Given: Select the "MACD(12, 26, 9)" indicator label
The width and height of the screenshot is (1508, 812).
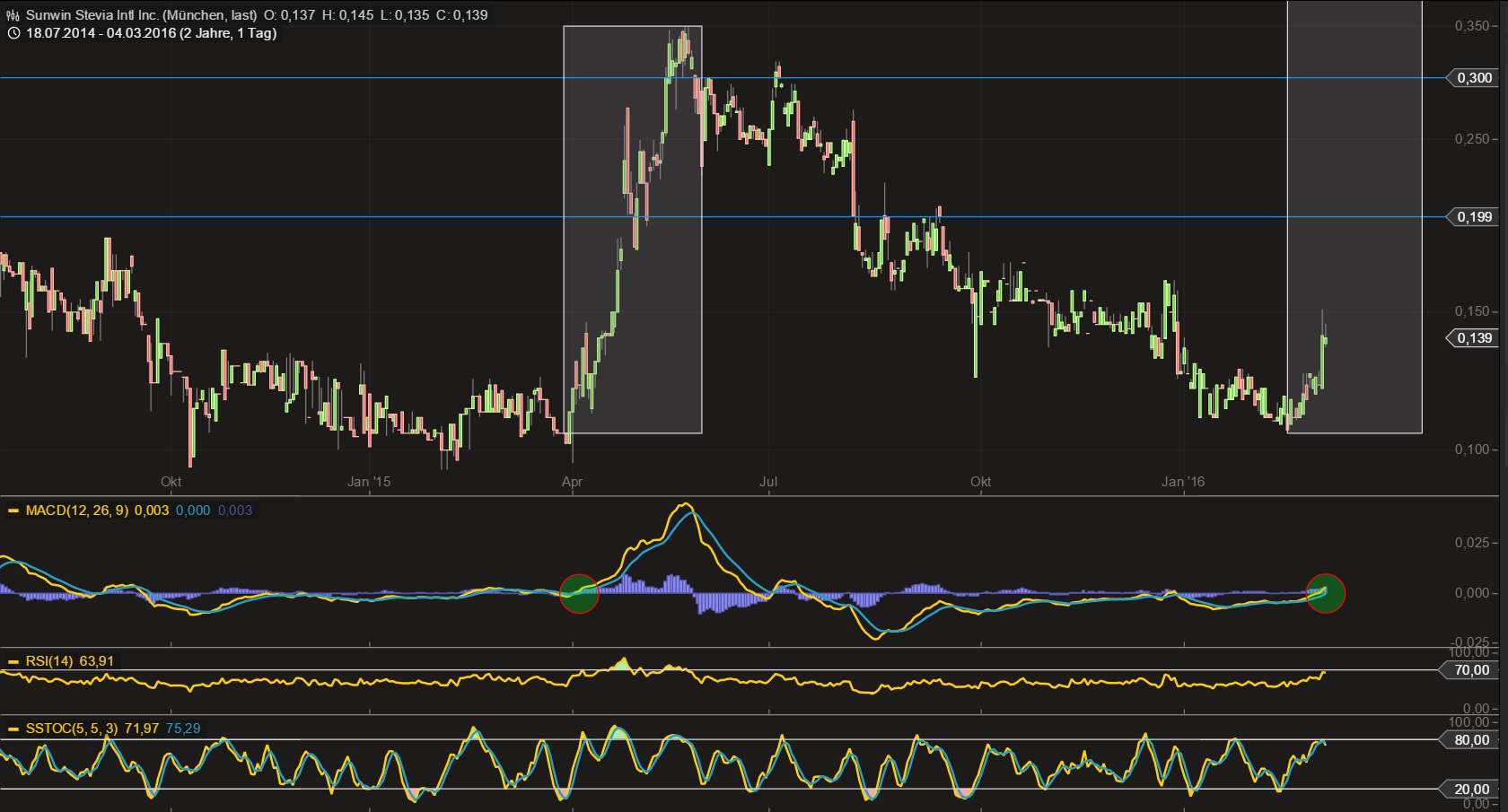Looking at the screenshot, I should tap(77, 511).
